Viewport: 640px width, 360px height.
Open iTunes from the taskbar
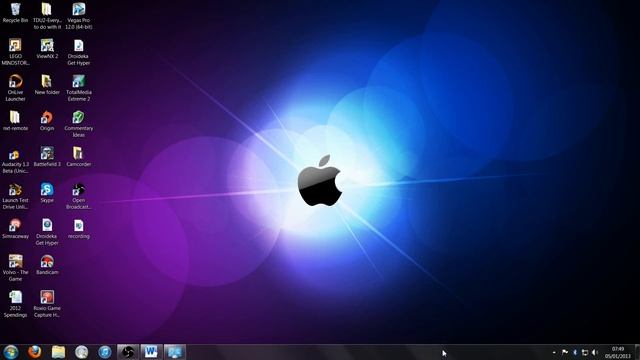(x=104, y=352)
